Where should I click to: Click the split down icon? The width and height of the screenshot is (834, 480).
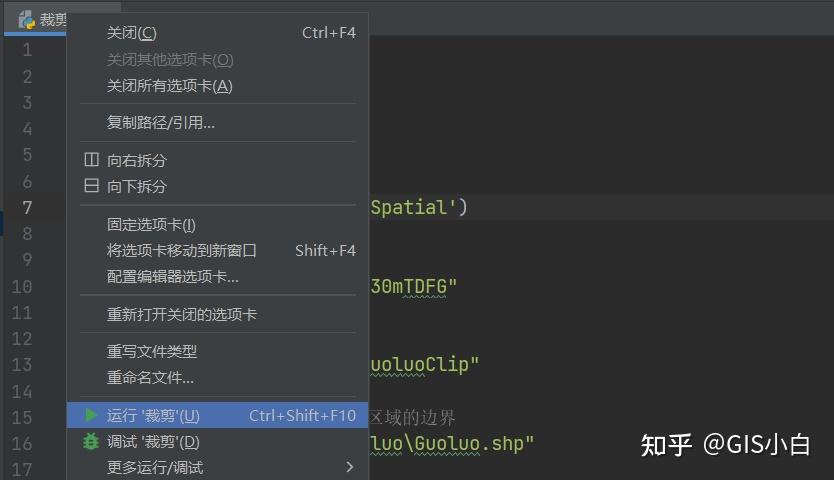(91, 186)
